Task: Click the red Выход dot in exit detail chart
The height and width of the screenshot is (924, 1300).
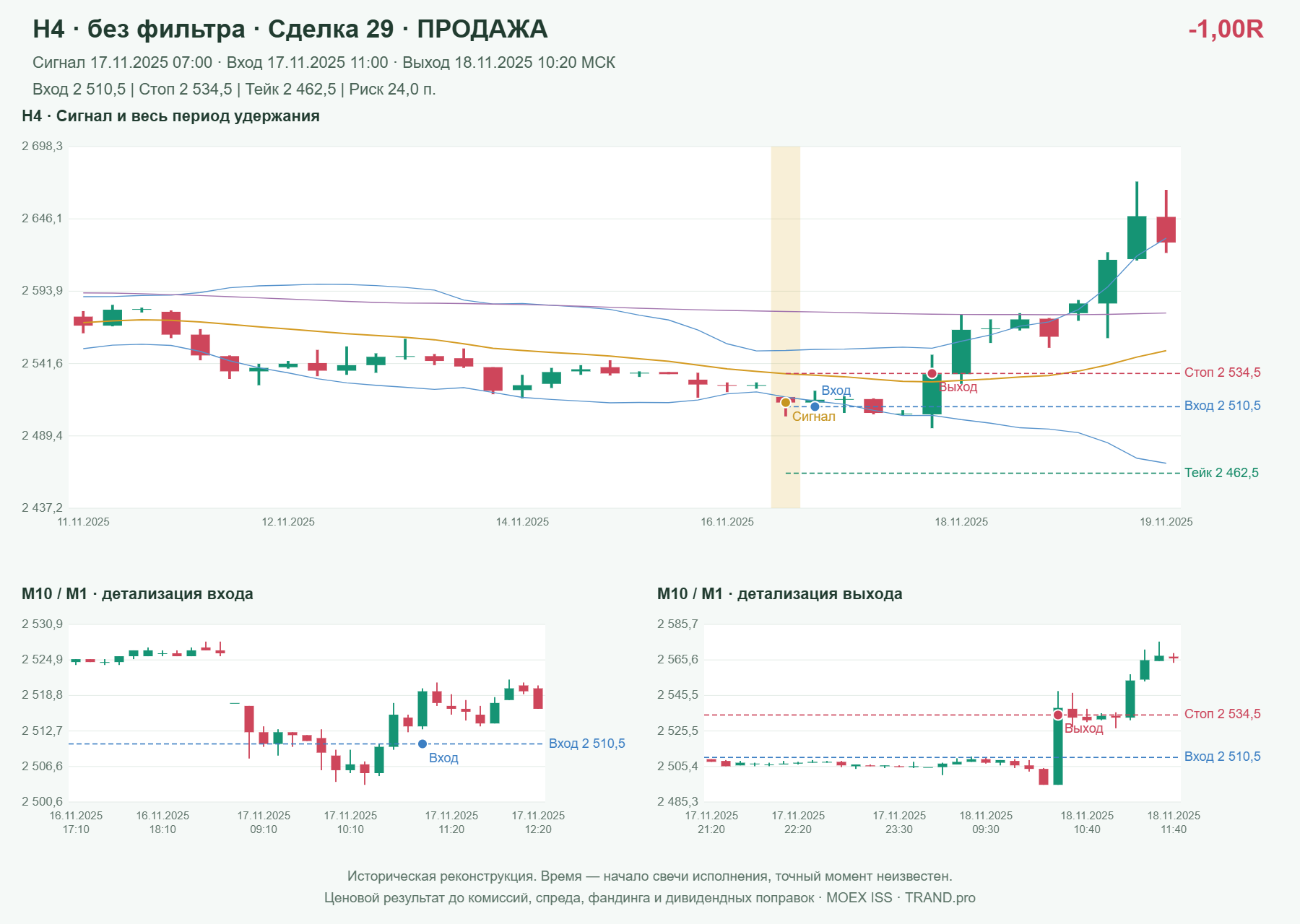Action: (x=1058, y=715)
